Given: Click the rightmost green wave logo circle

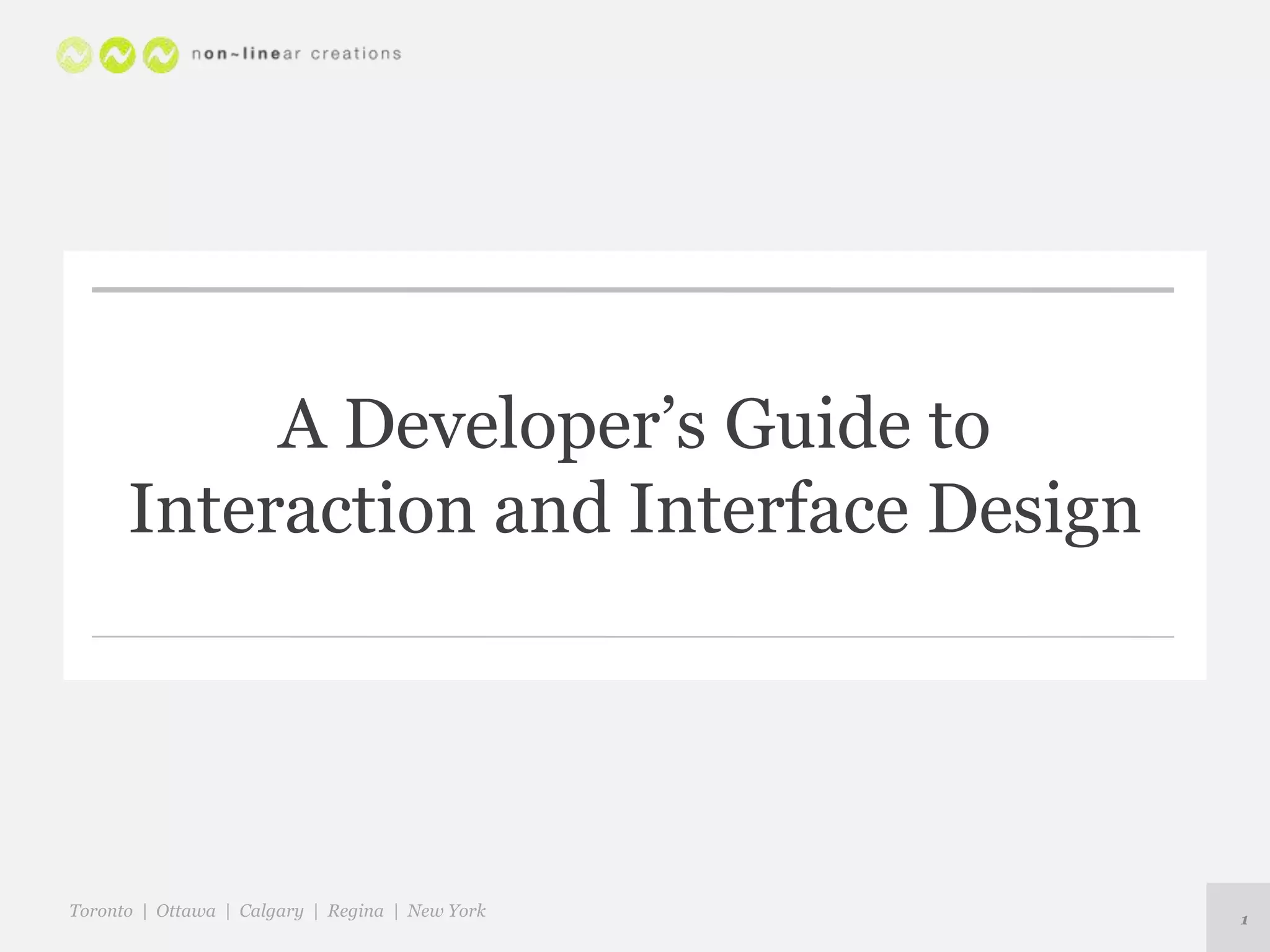Looking at the screenshot, I should pyautogui.click(x=161, y=56).
